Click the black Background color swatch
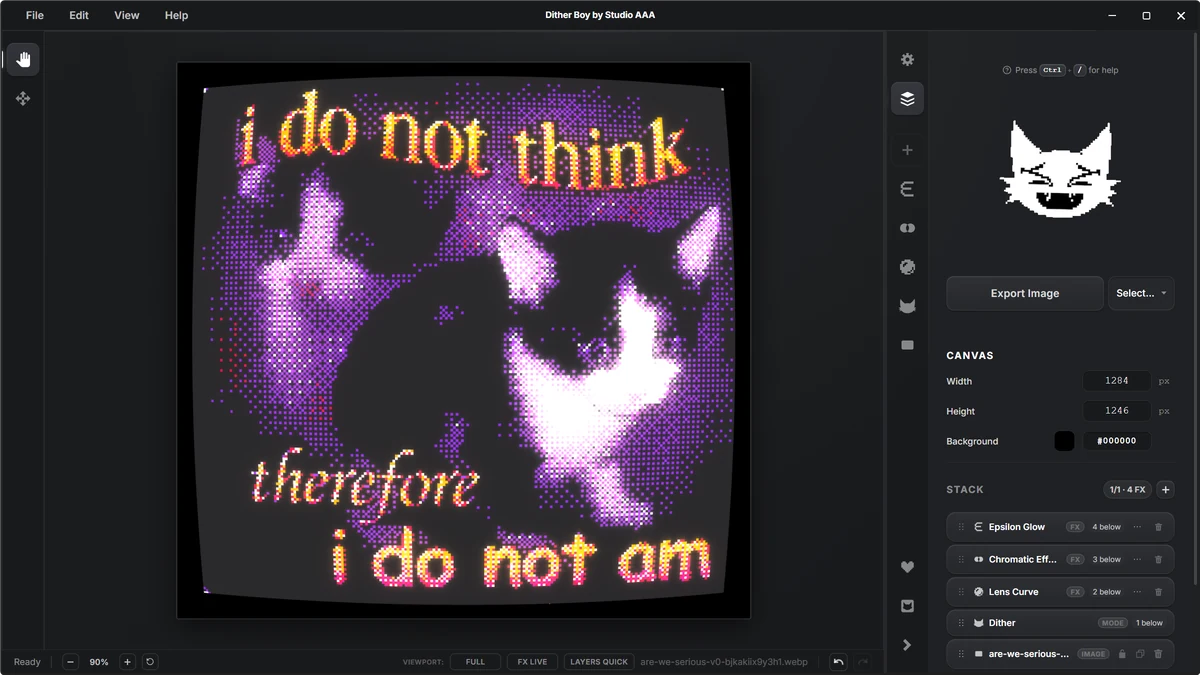The width and height of the screenshot is (1200, 675). click(1064, 441)
